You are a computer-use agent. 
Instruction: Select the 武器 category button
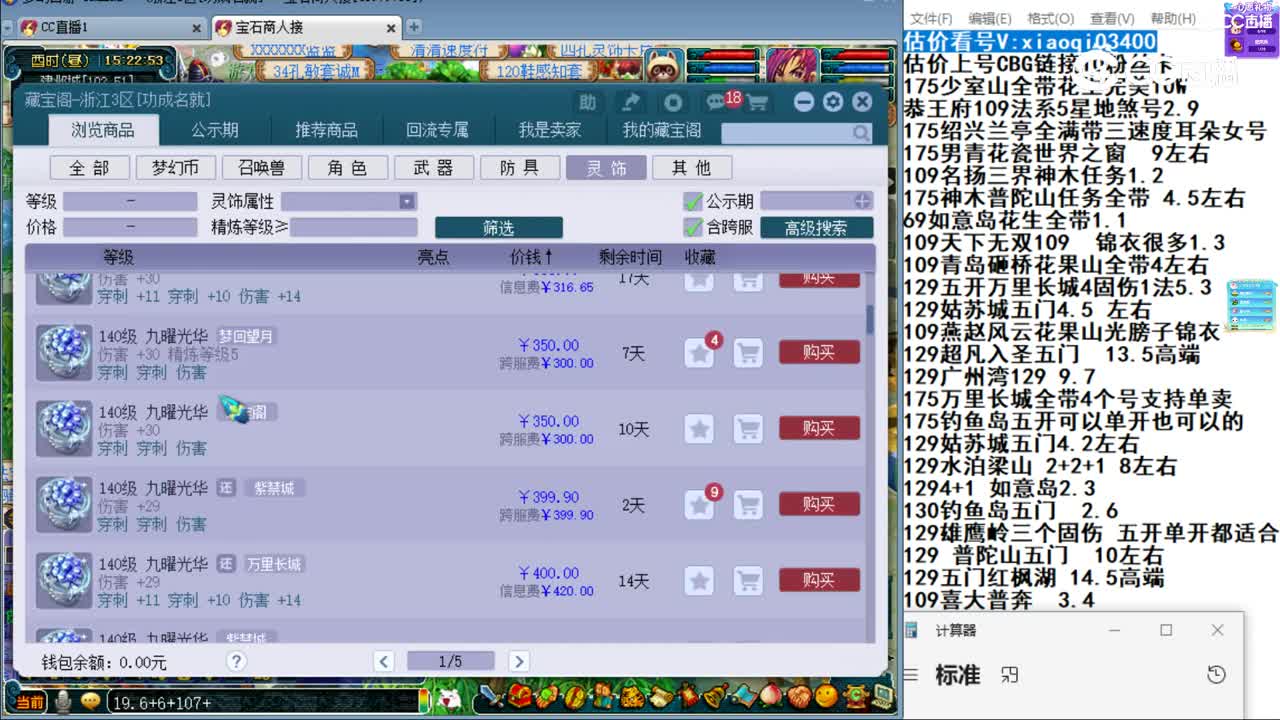[434, 168]
